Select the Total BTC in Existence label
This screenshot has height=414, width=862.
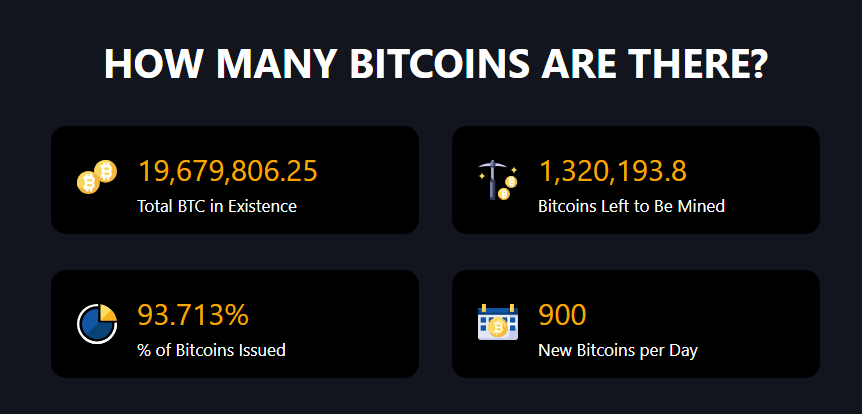click(217, 207)
